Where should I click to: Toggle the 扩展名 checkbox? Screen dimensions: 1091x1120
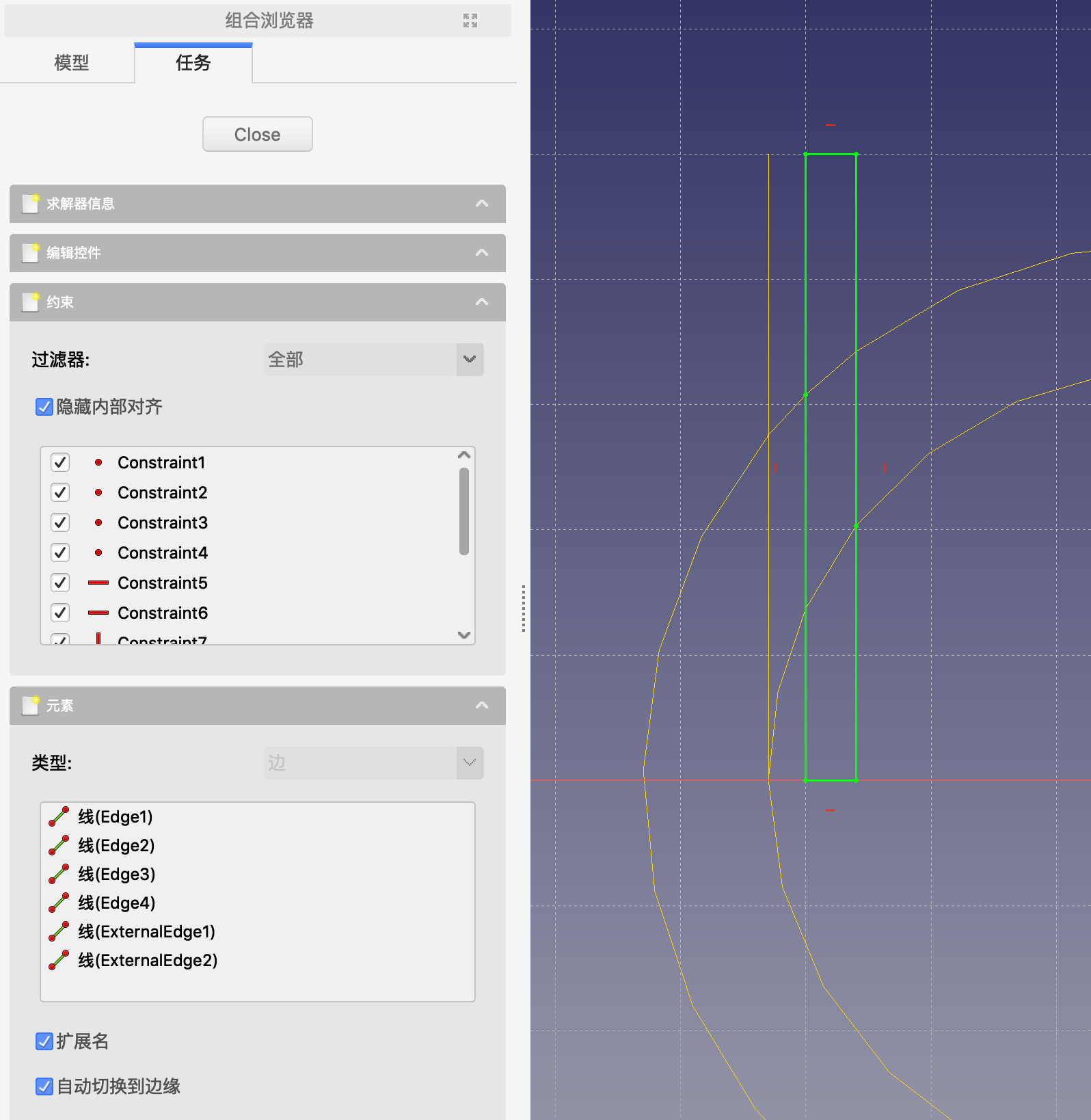click(x=44, y=1041)
